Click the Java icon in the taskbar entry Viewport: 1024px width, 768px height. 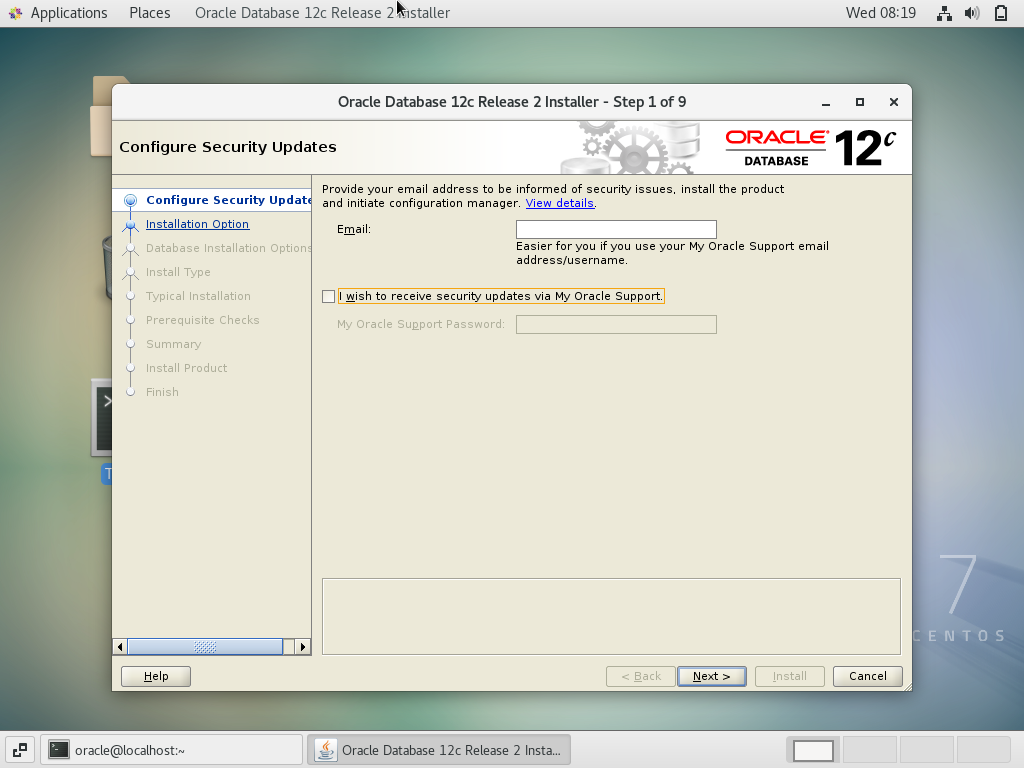coord(326,750)
